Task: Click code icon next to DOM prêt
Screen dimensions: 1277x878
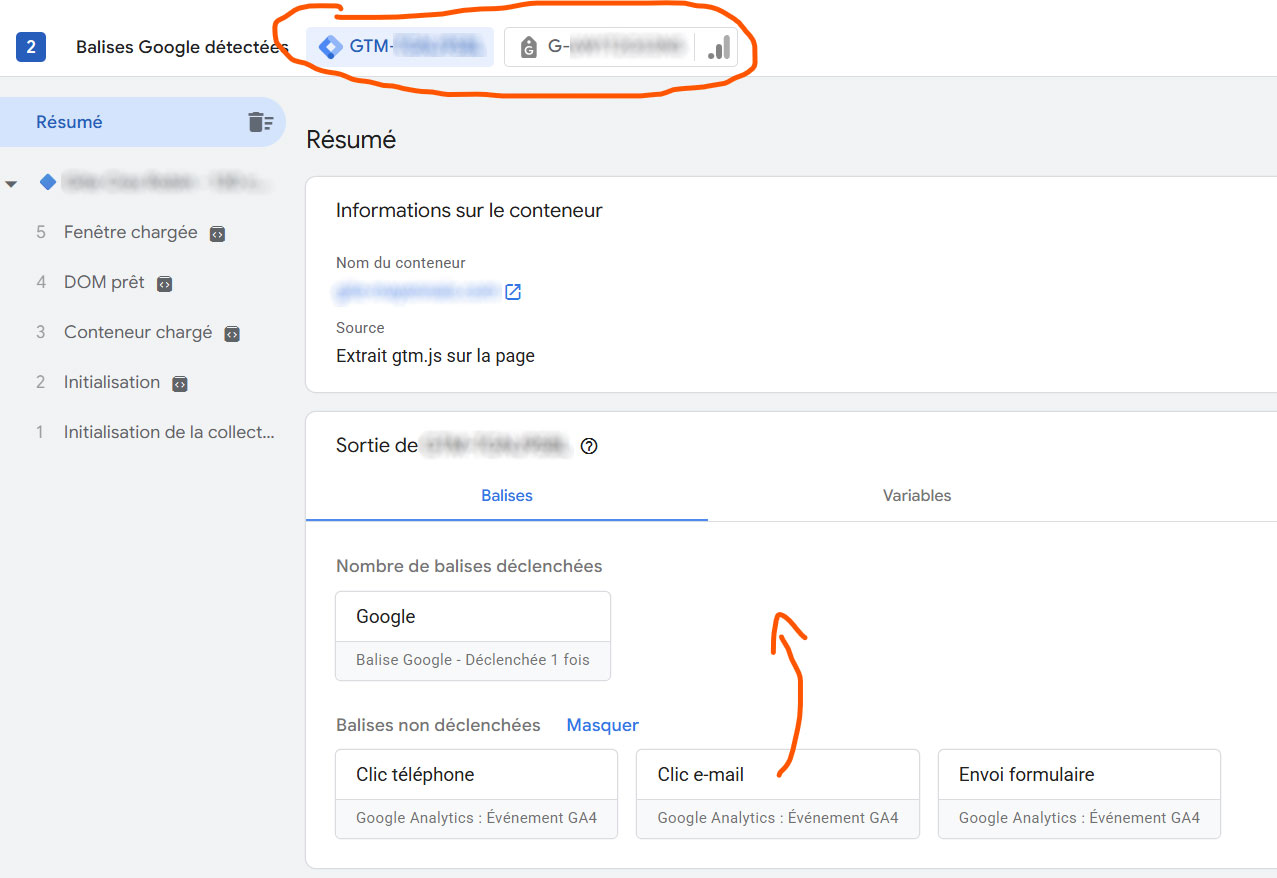Action: point(165,284)
